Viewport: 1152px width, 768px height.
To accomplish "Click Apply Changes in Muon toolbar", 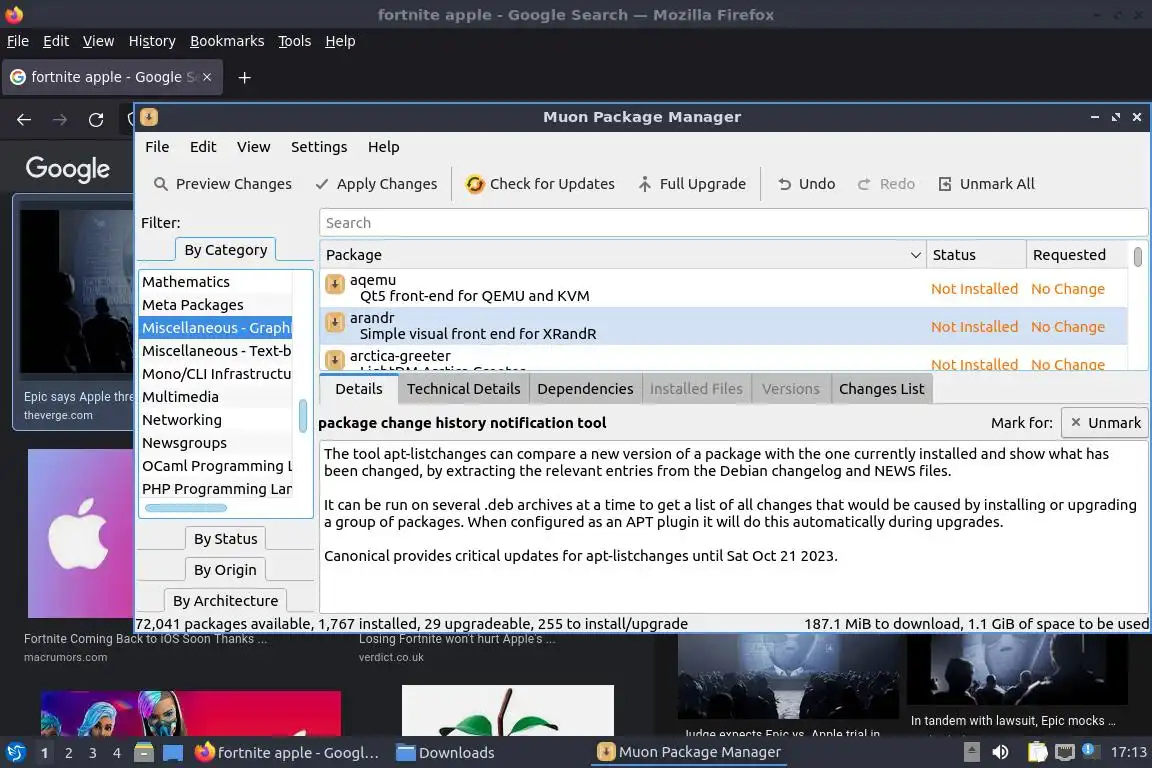I will tap(376, 184).
